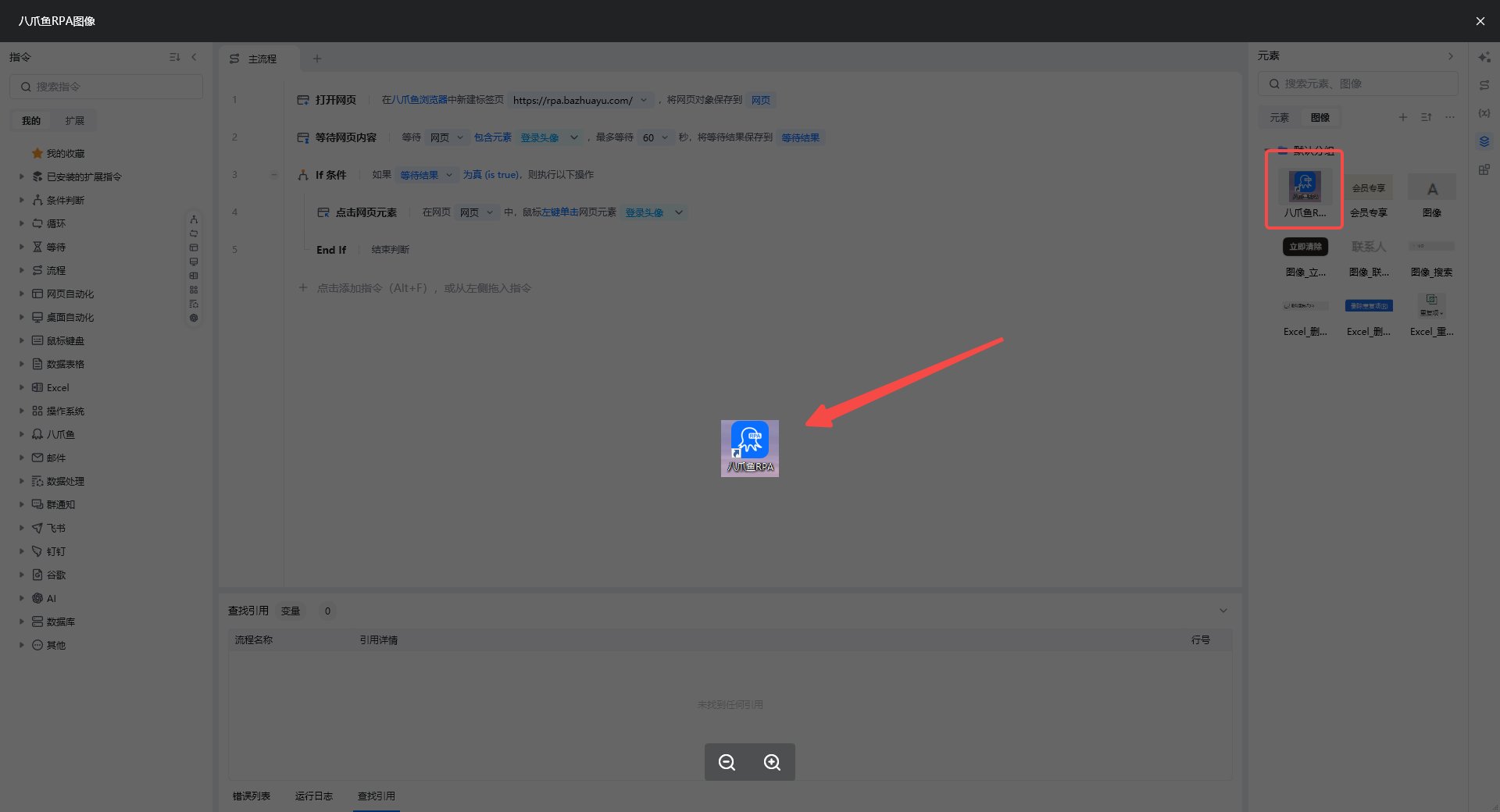Collapse the 元素 panel with the right chevron

tap(1451, 56)
